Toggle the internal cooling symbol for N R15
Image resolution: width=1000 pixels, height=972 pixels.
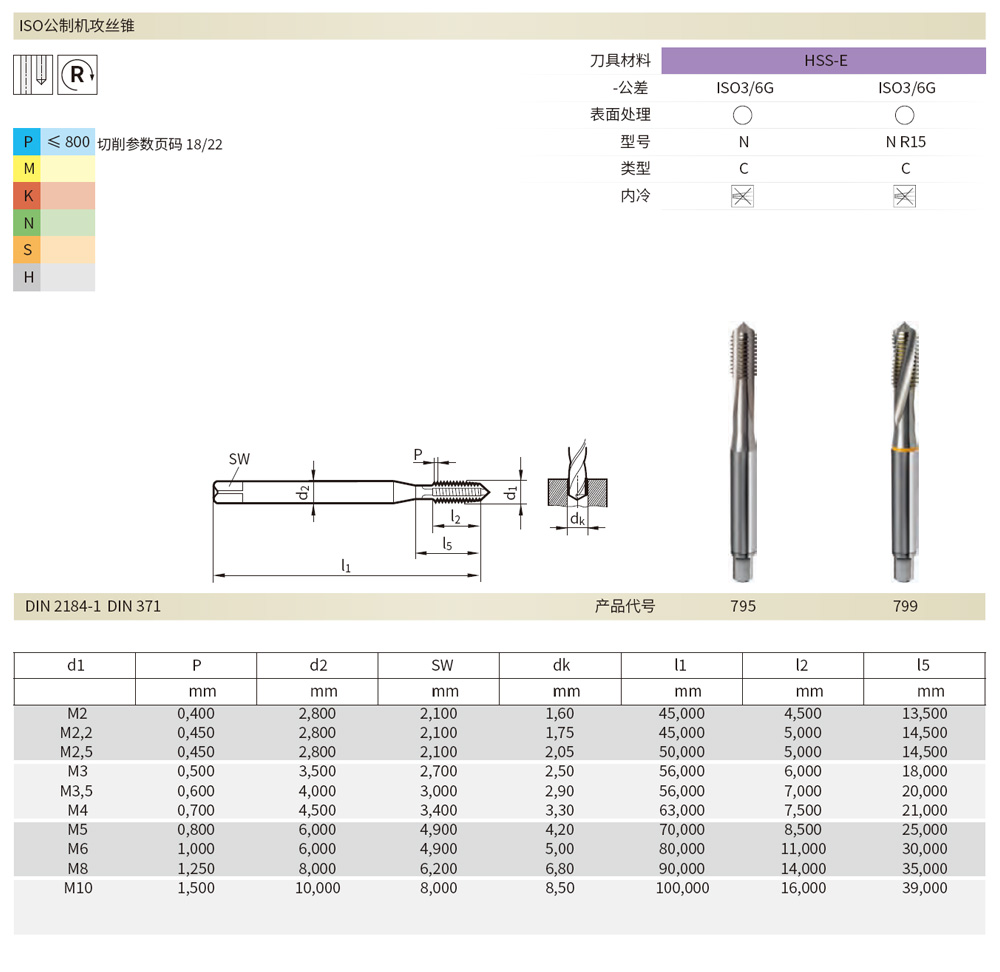click(903, 196)
